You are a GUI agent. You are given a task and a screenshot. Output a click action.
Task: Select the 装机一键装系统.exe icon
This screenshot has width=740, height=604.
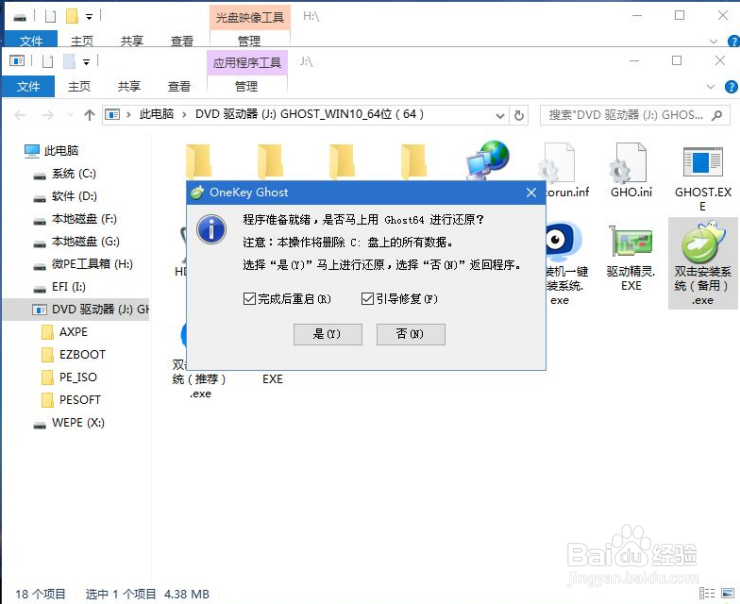563,264
